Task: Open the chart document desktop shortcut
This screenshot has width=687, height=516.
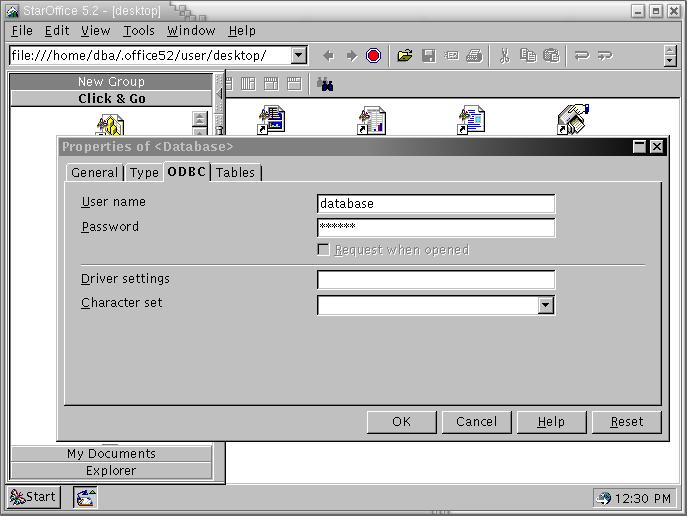Action: click(x=372, y=119)
